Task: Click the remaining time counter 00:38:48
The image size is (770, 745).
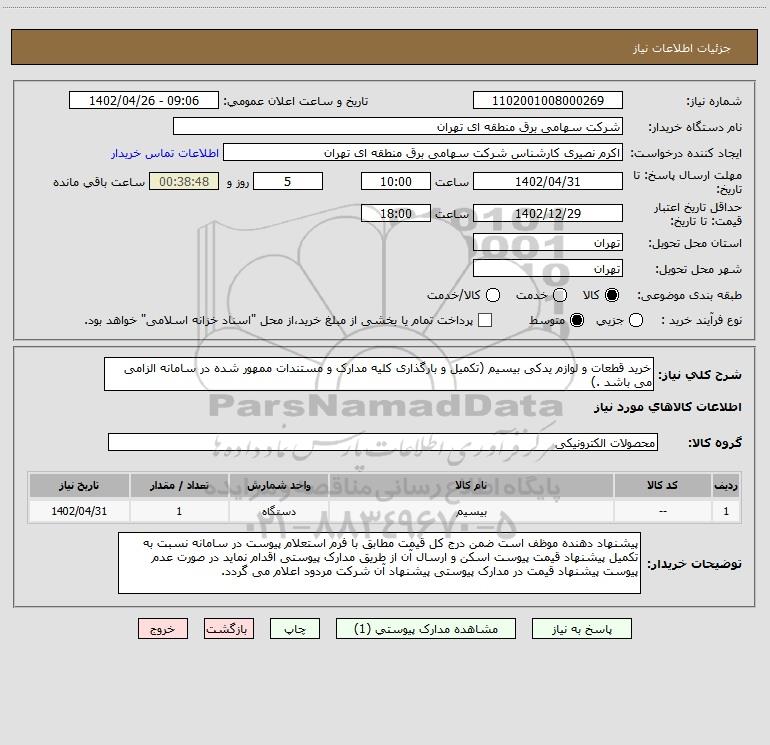Action: point(184,181)
